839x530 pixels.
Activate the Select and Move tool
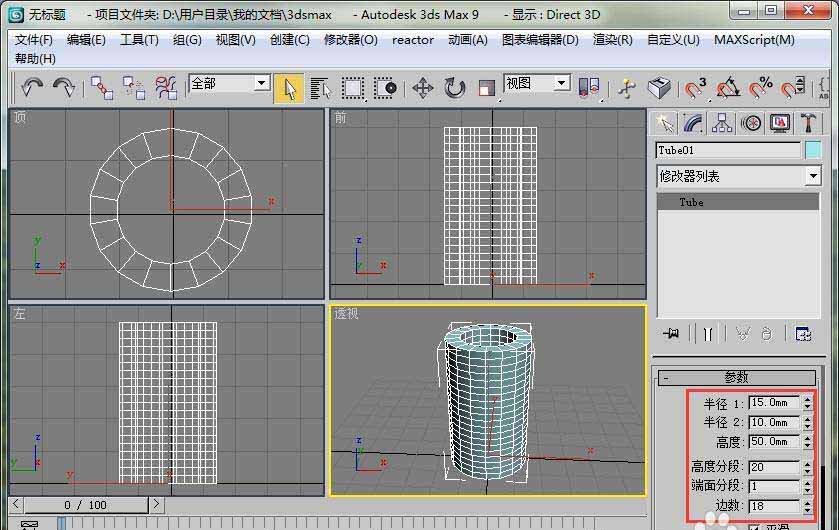[422, 88]
